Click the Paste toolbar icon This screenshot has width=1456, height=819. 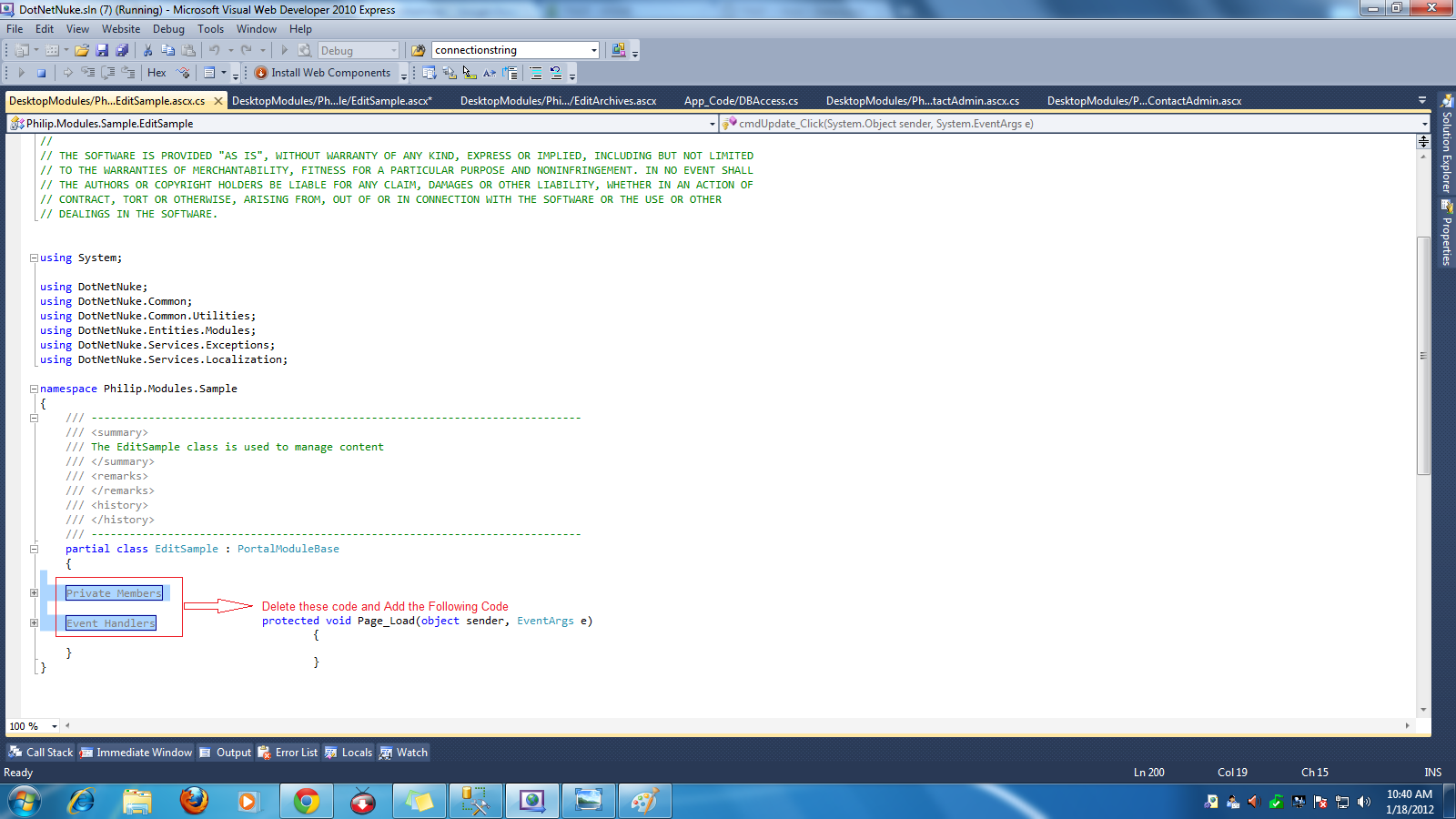click(x=188, y=50)
